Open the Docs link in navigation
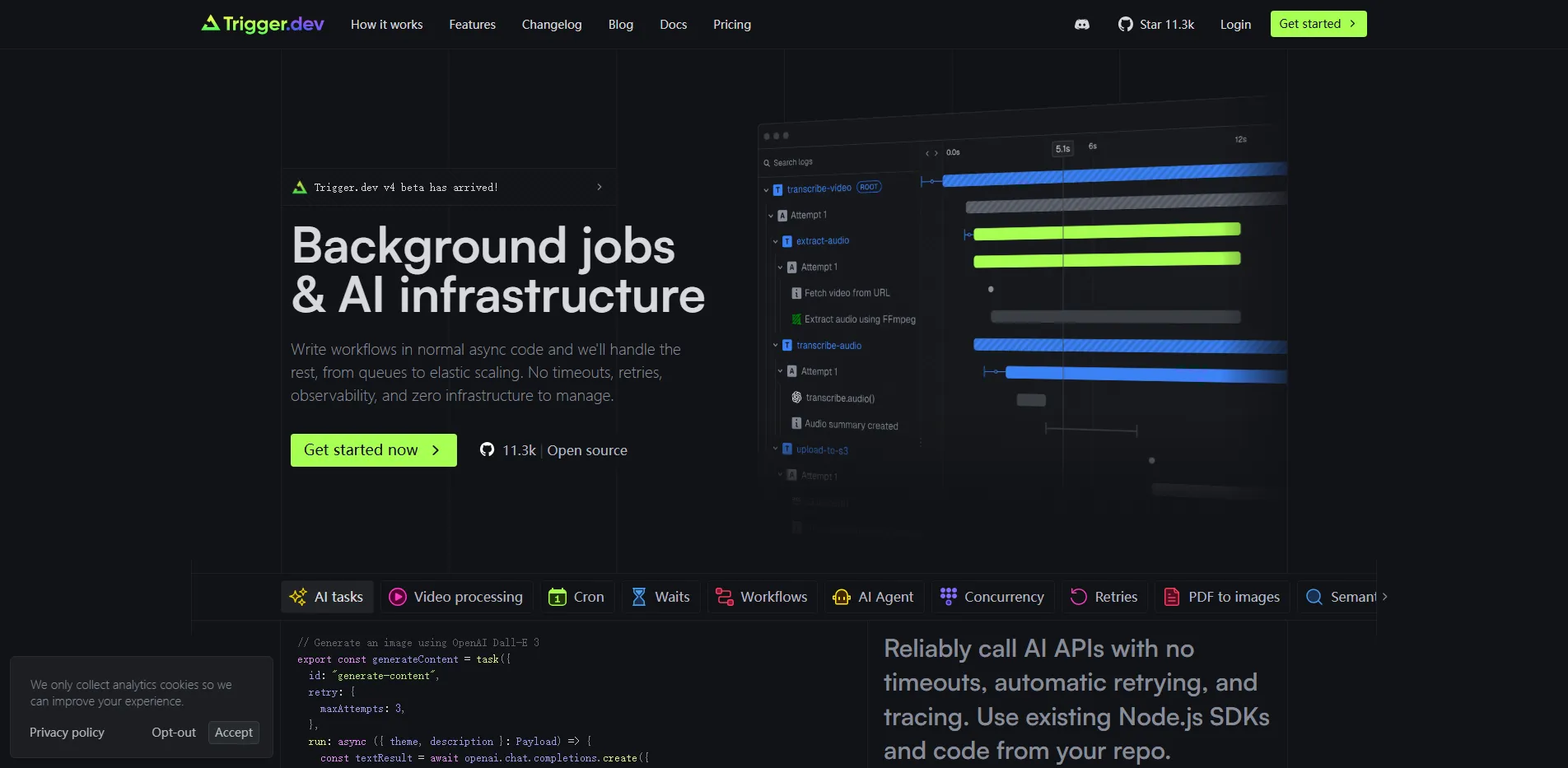This screenshot has height=768, width=1568. pyautogui.click(x=673, y=25)
